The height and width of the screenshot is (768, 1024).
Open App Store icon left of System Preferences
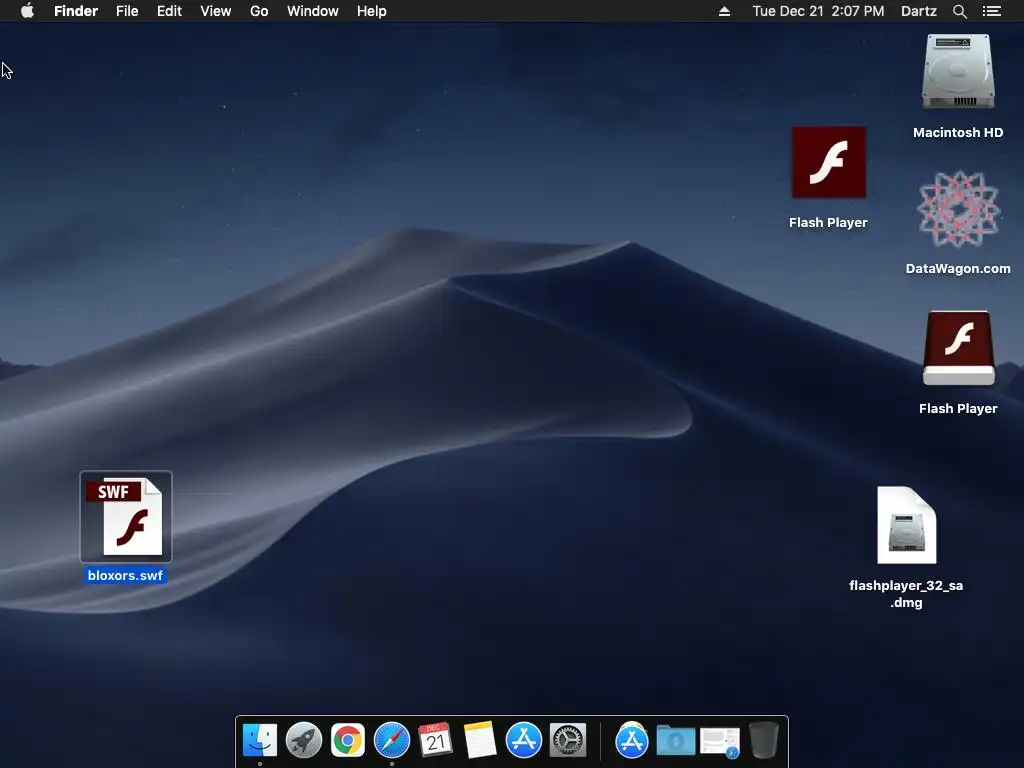[x=524, y=741]
